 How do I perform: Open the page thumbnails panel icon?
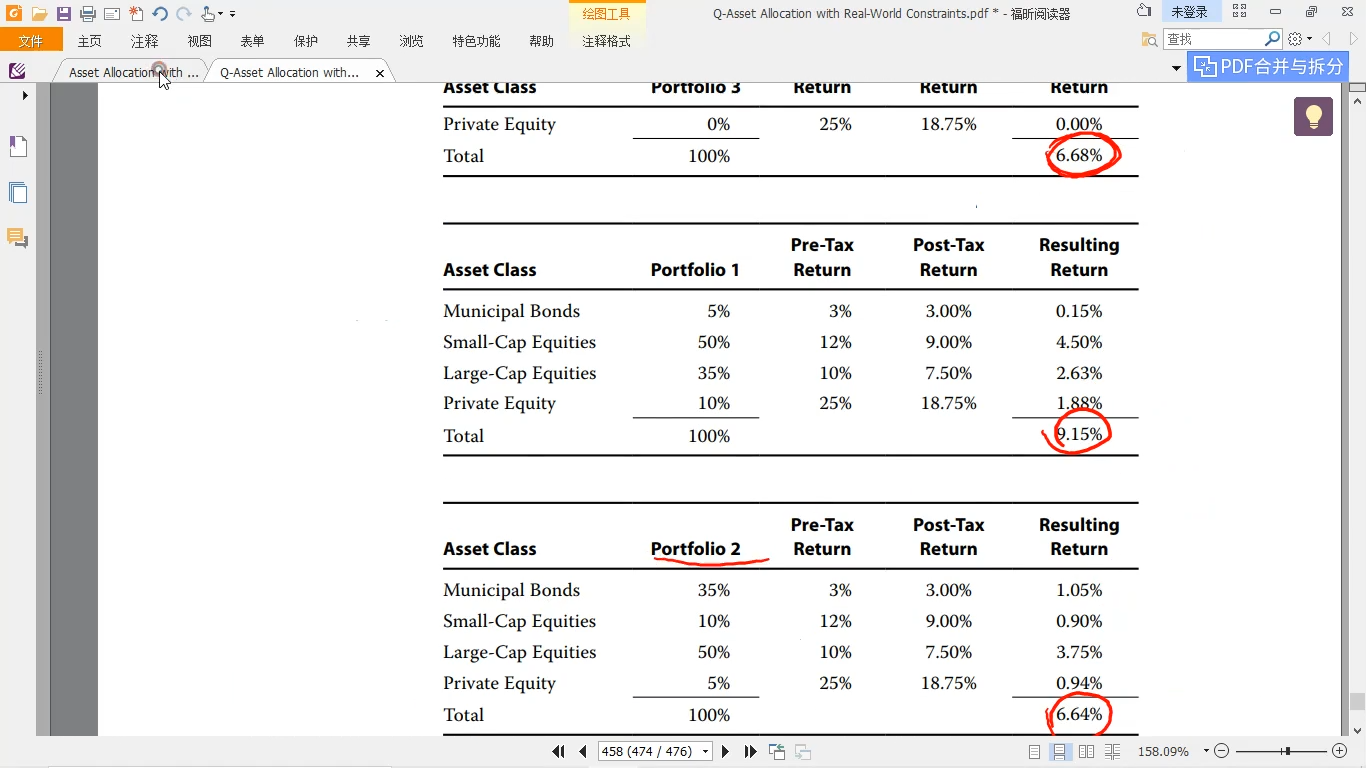pos(18,193)
